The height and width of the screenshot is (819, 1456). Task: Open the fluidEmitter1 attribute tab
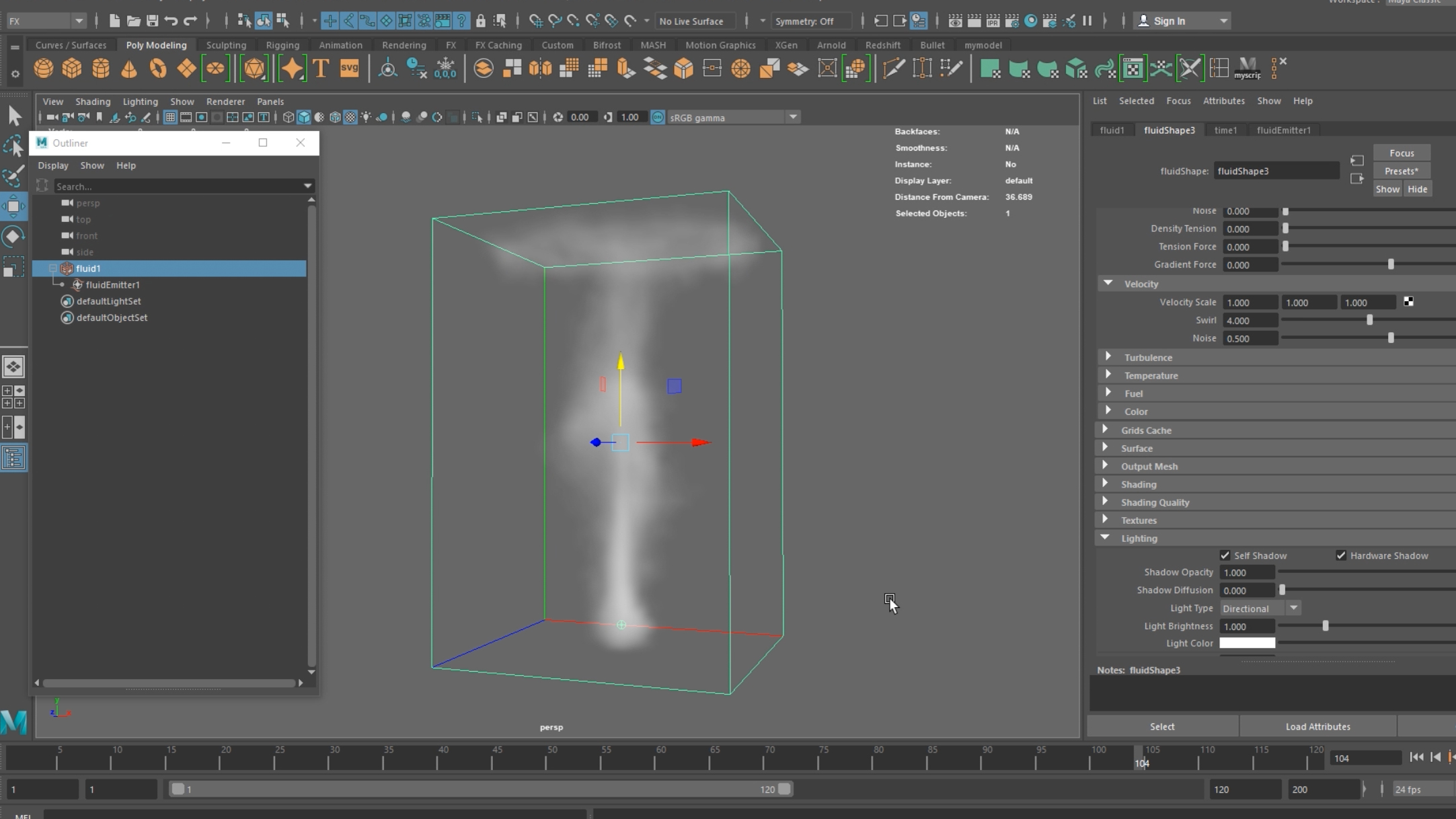(x=1283, y=130)
